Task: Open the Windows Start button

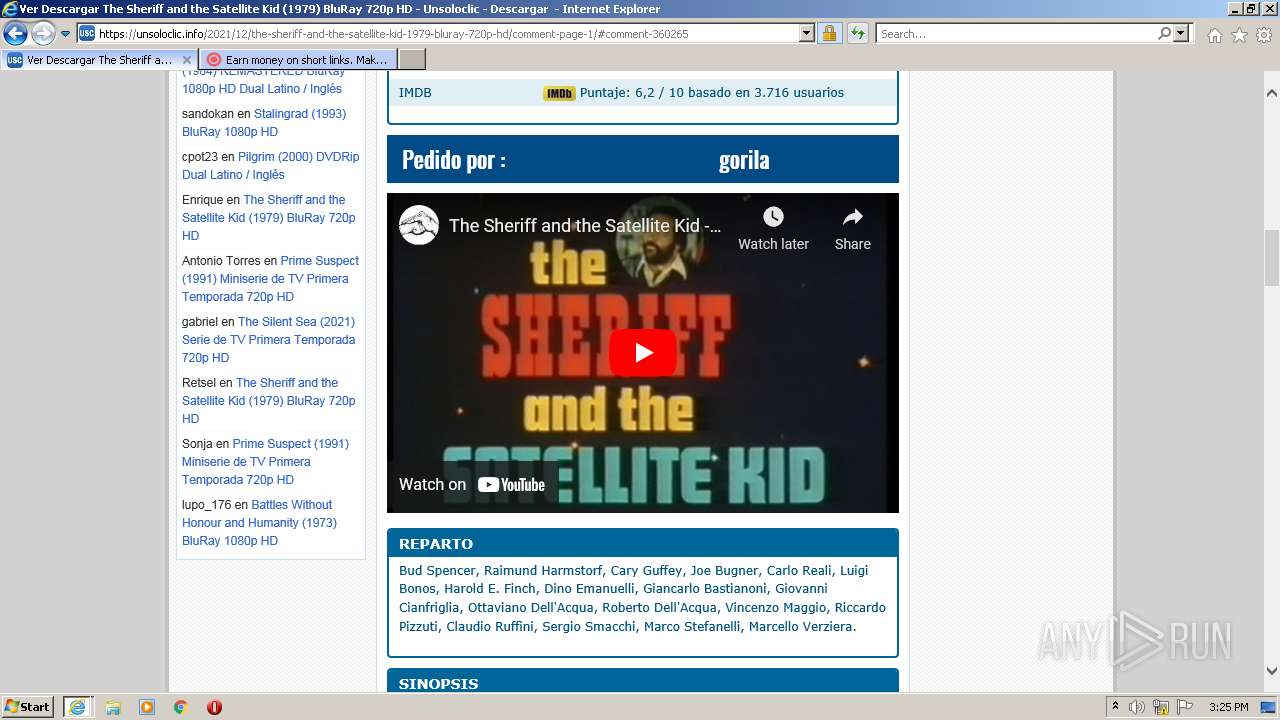Action: (28, 707)
